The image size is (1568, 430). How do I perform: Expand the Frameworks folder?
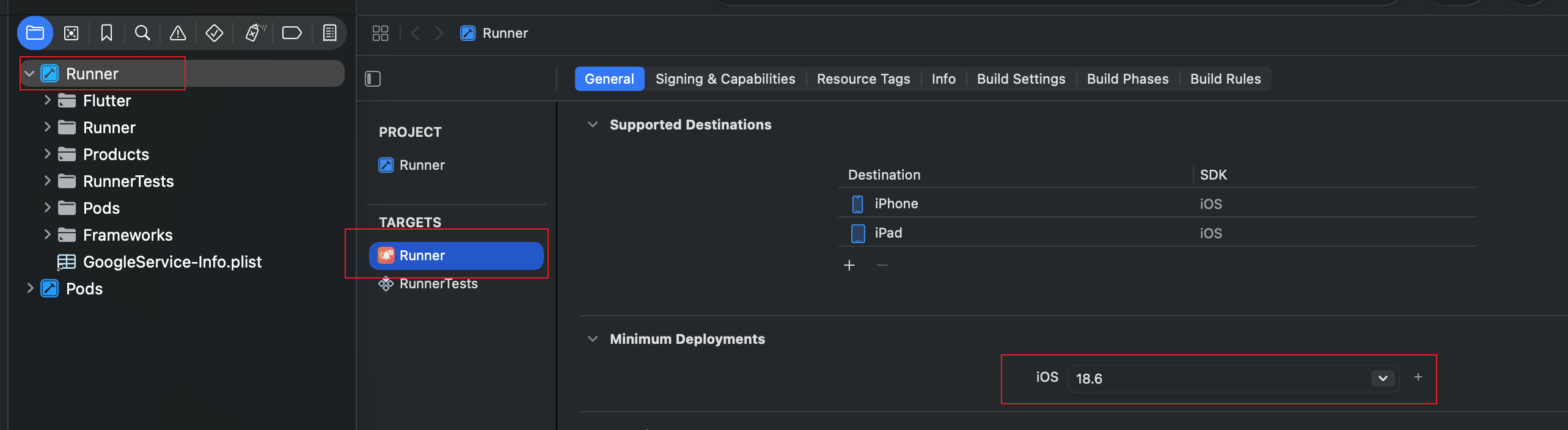click(47, 235)
